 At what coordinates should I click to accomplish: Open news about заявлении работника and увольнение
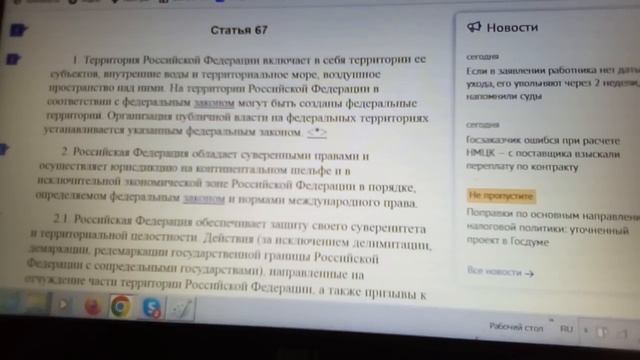553,83
